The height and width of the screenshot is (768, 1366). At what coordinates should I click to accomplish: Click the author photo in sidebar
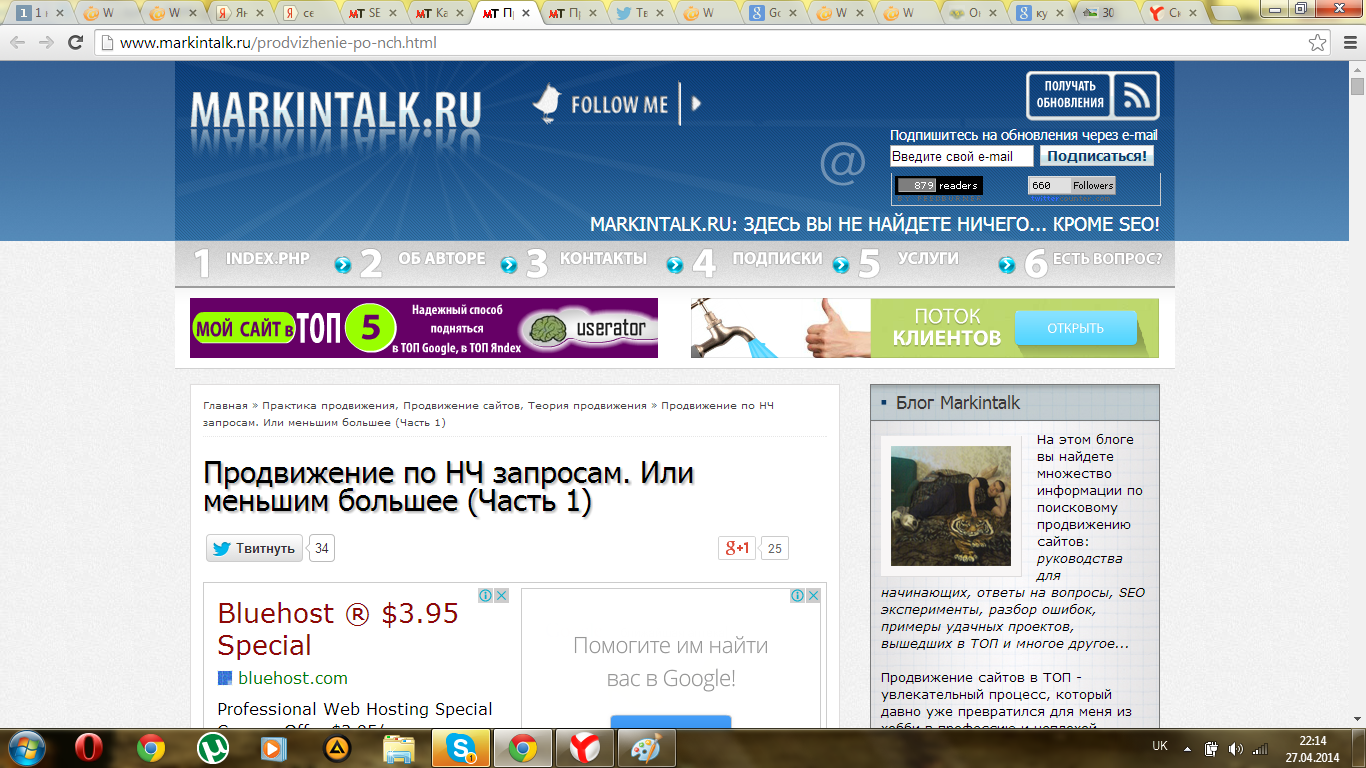pos(951,506)
